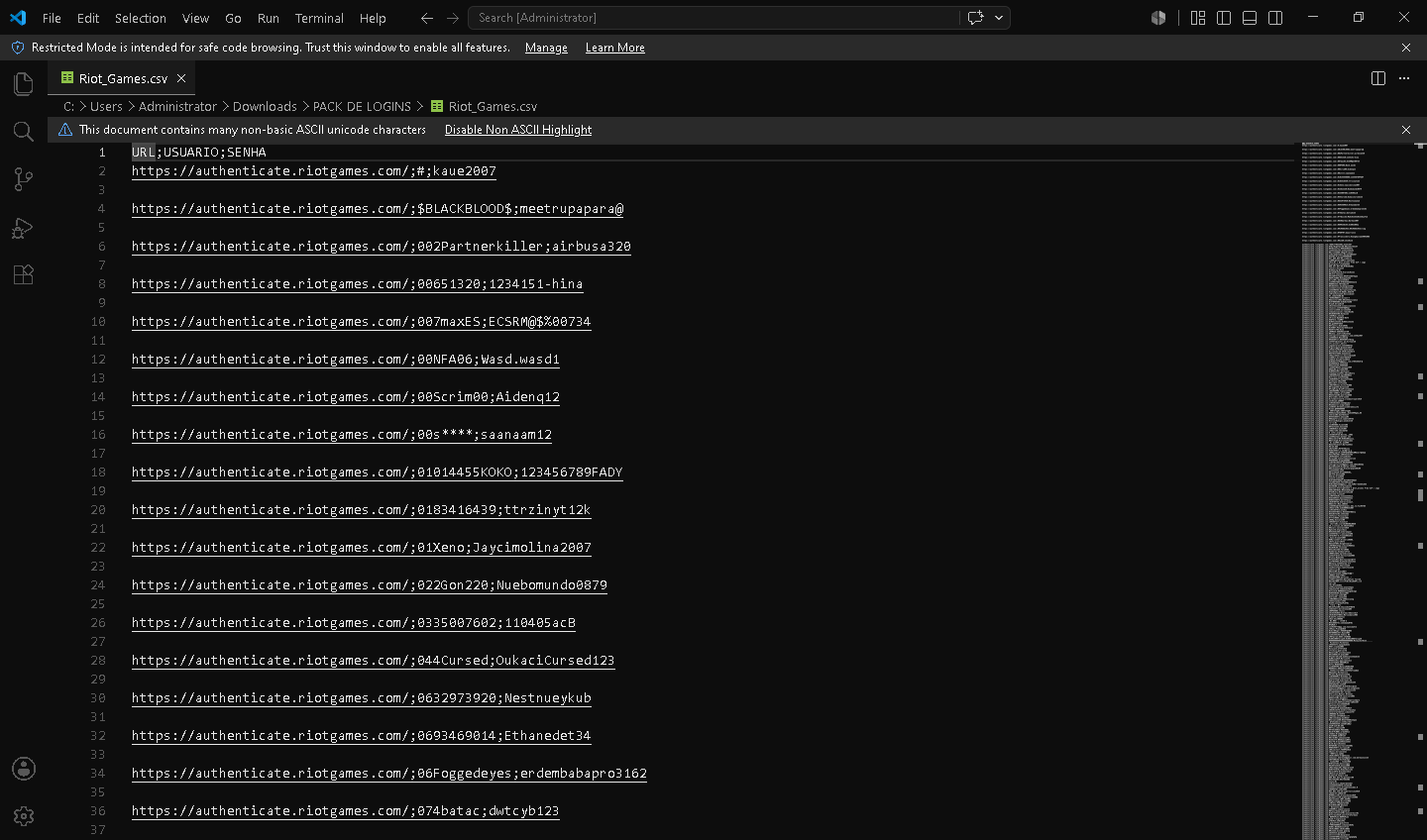Open the Run menu
The width and height of the screenshot is (1427, 840).
click(268, 18)
